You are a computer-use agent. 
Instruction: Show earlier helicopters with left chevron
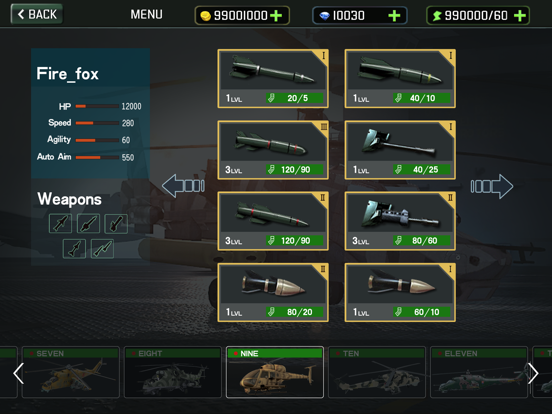(x=18, y=374)
